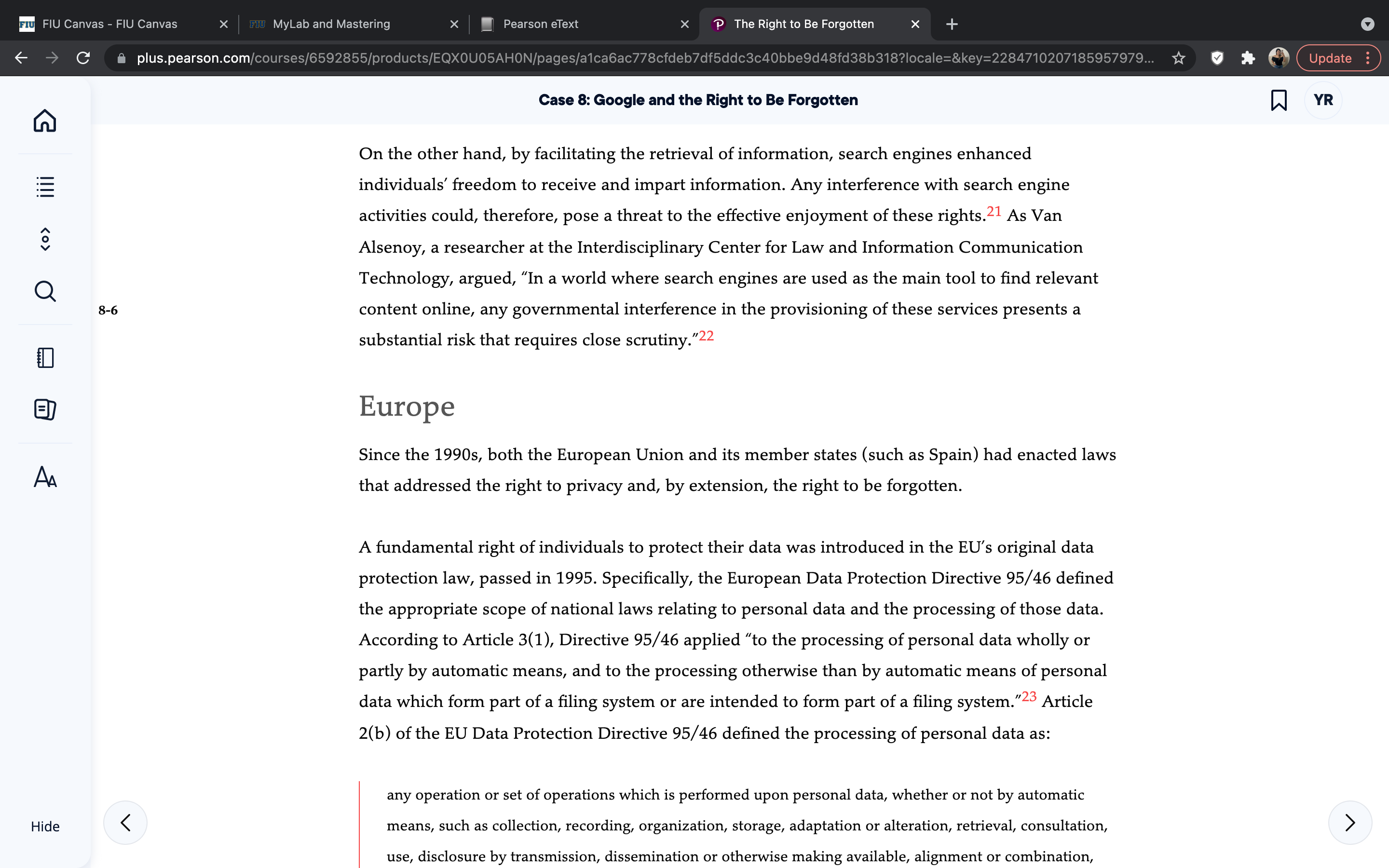1389x868 pixels.
Task: Hide the left sidebar
Action: click(45, 826)
